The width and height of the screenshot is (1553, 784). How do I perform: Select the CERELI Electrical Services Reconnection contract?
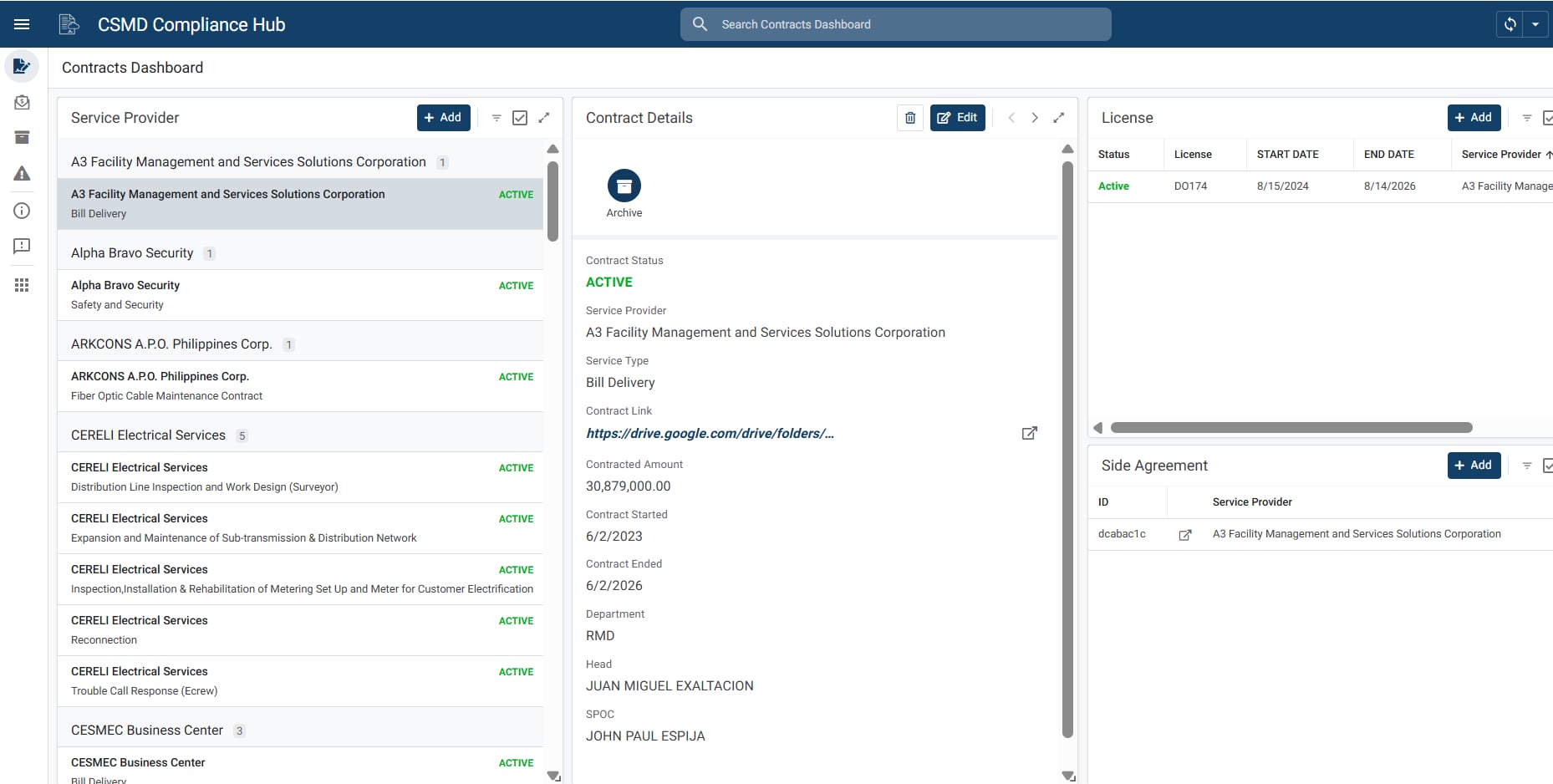pyautogui.click(x=300, y=630)
